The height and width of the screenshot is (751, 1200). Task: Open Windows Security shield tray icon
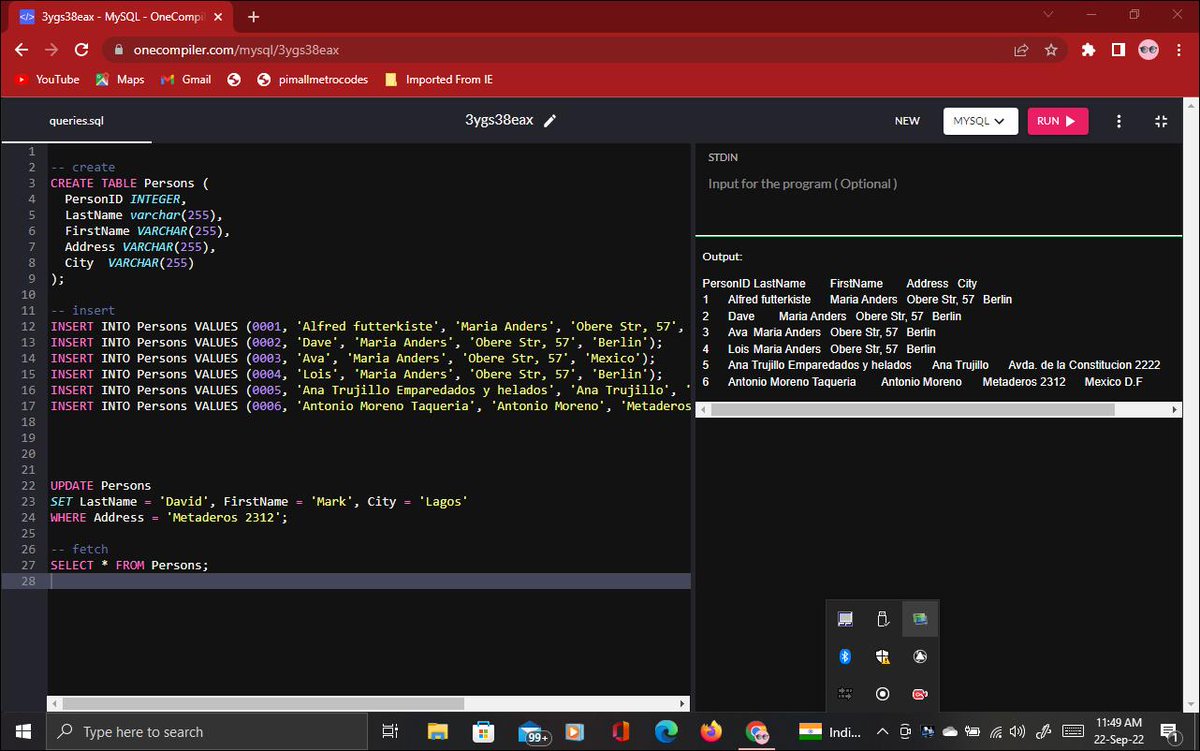[882, 656]
